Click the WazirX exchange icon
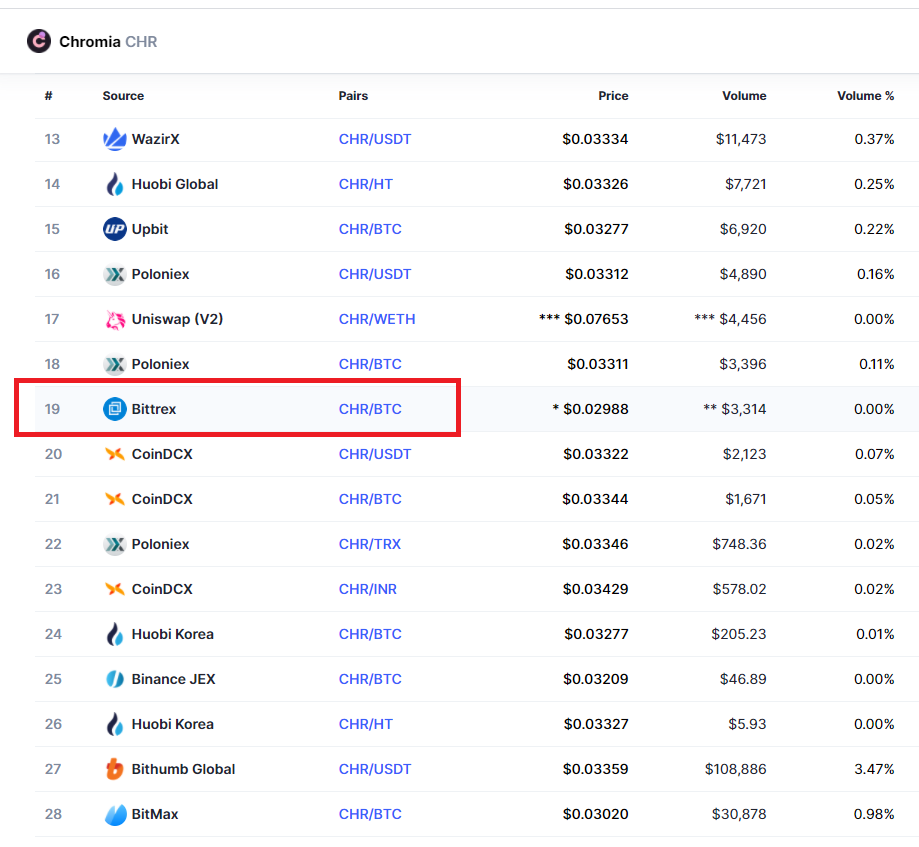 [x=115, y=139]
